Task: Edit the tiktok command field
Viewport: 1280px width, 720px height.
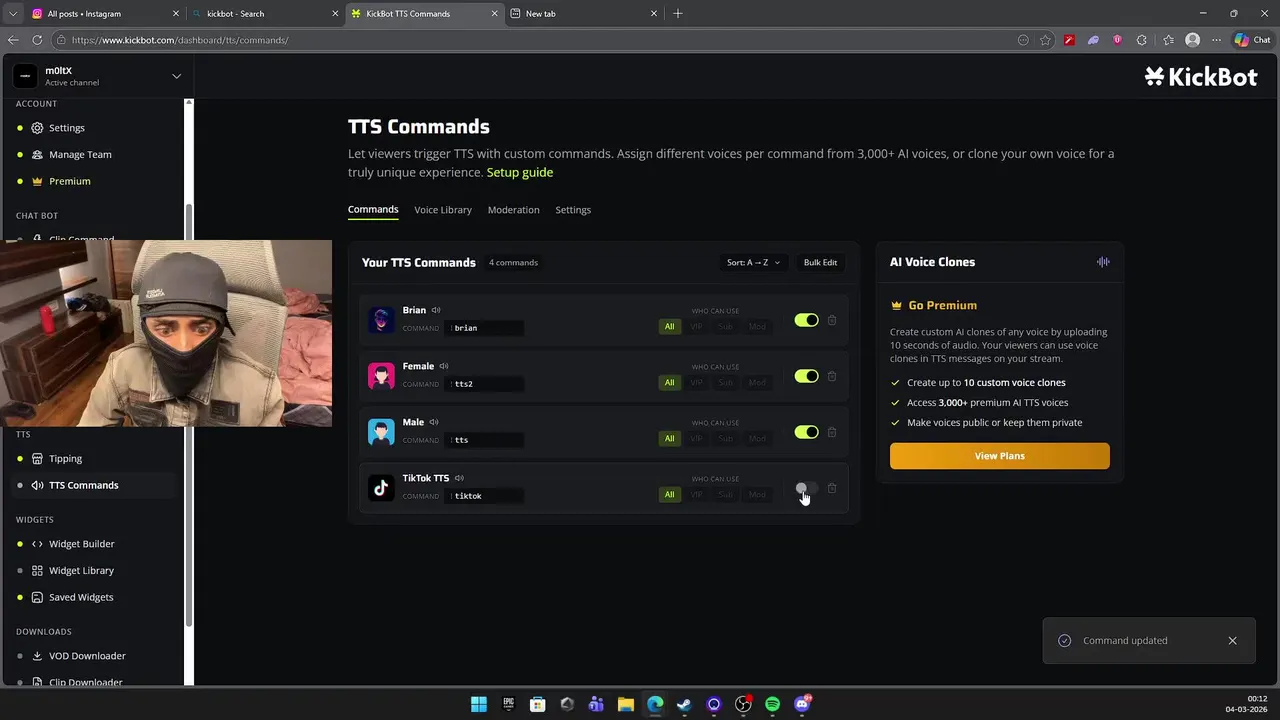Action: coord(485,496)
